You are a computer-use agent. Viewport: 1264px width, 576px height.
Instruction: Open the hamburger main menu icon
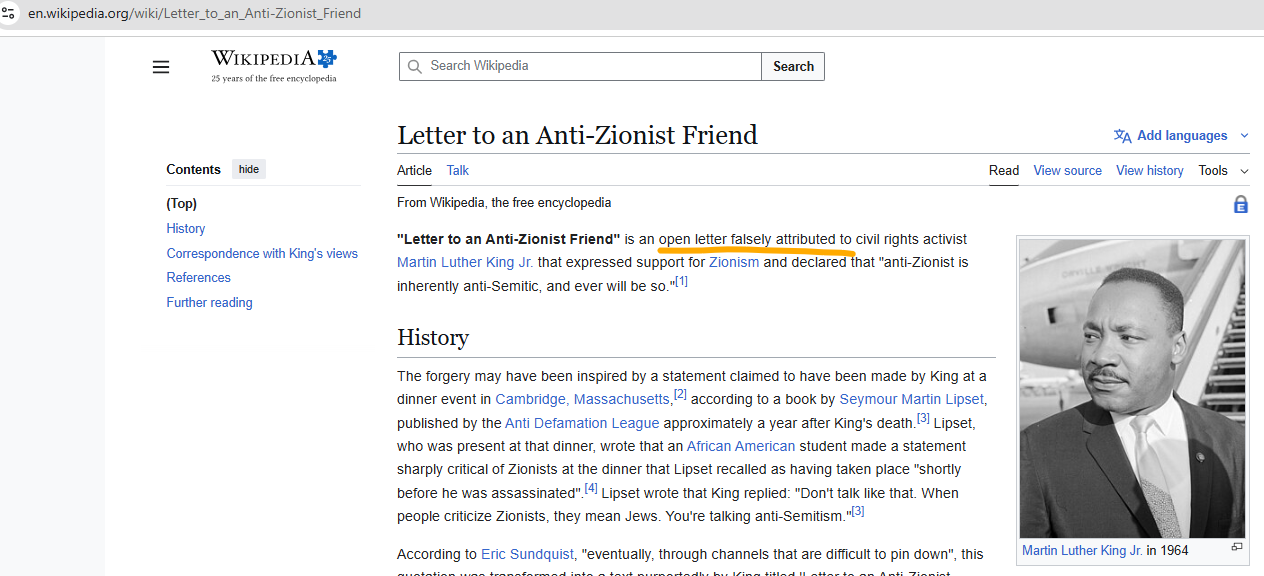pyautogui.click(x=161, y=67)
